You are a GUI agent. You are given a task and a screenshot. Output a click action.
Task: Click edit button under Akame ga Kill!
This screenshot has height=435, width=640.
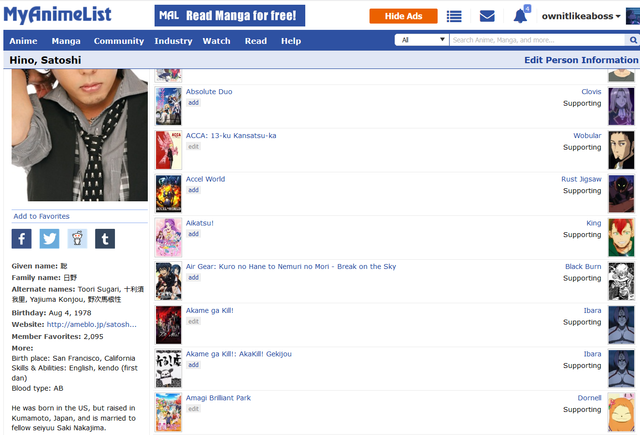[x=193, y=322]
